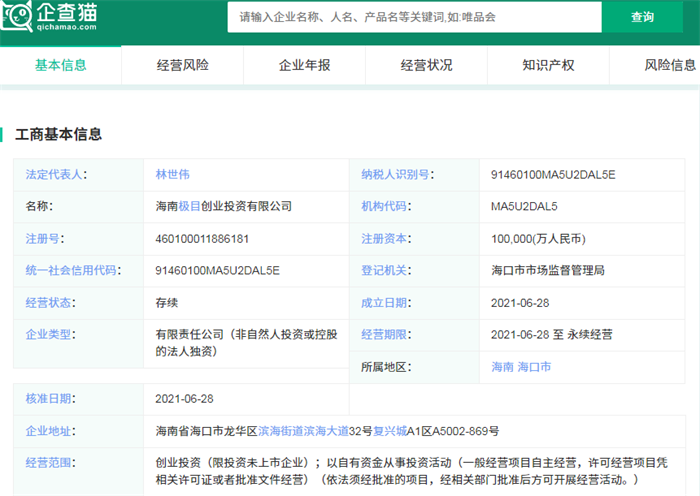The image size is (700, 496).
Task: Click the 企业类型 label link
Action: pos(48,334)
